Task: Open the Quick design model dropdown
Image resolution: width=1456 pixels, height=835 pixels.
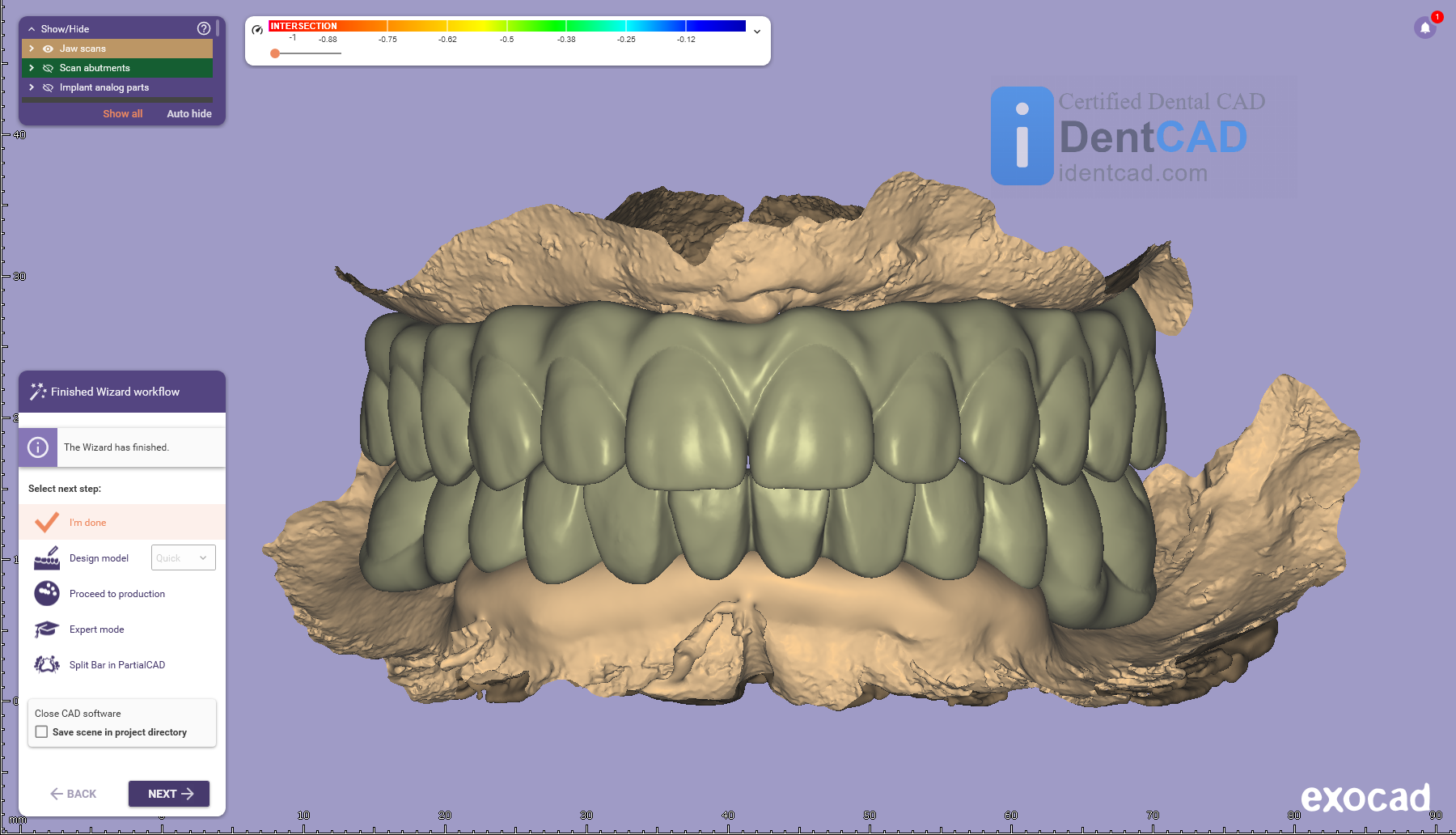Action: [184, 558]
